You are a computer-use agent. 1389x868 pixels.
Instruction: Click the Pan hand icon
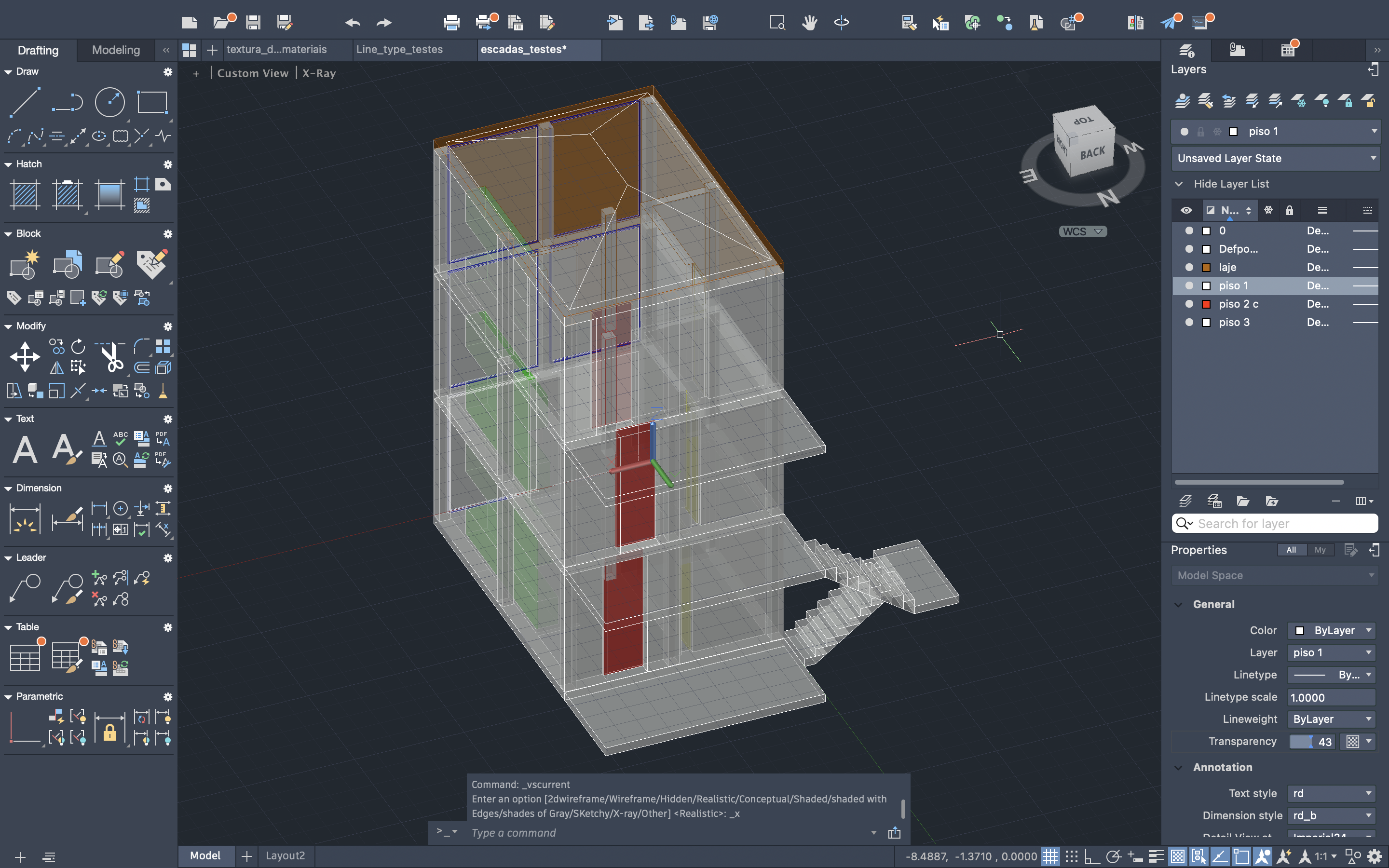point(809,22)
